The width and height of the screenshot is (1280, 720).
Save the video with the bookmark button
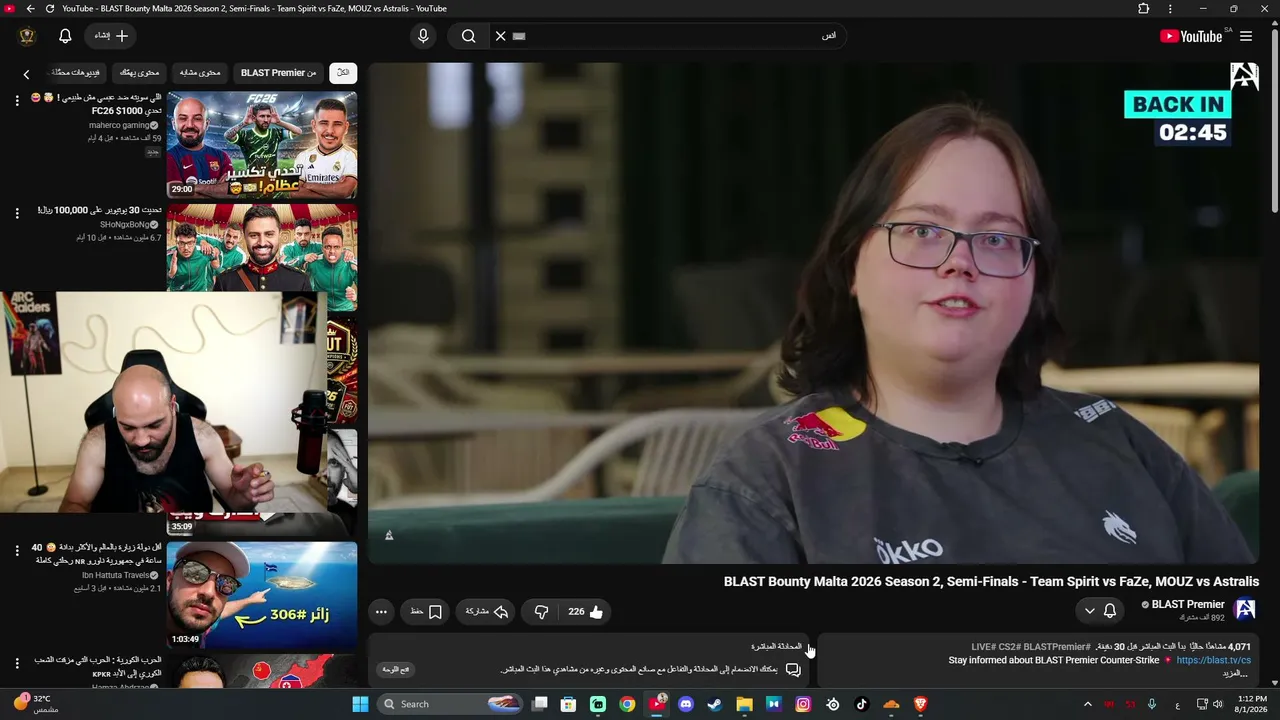[x=426, y=612]
